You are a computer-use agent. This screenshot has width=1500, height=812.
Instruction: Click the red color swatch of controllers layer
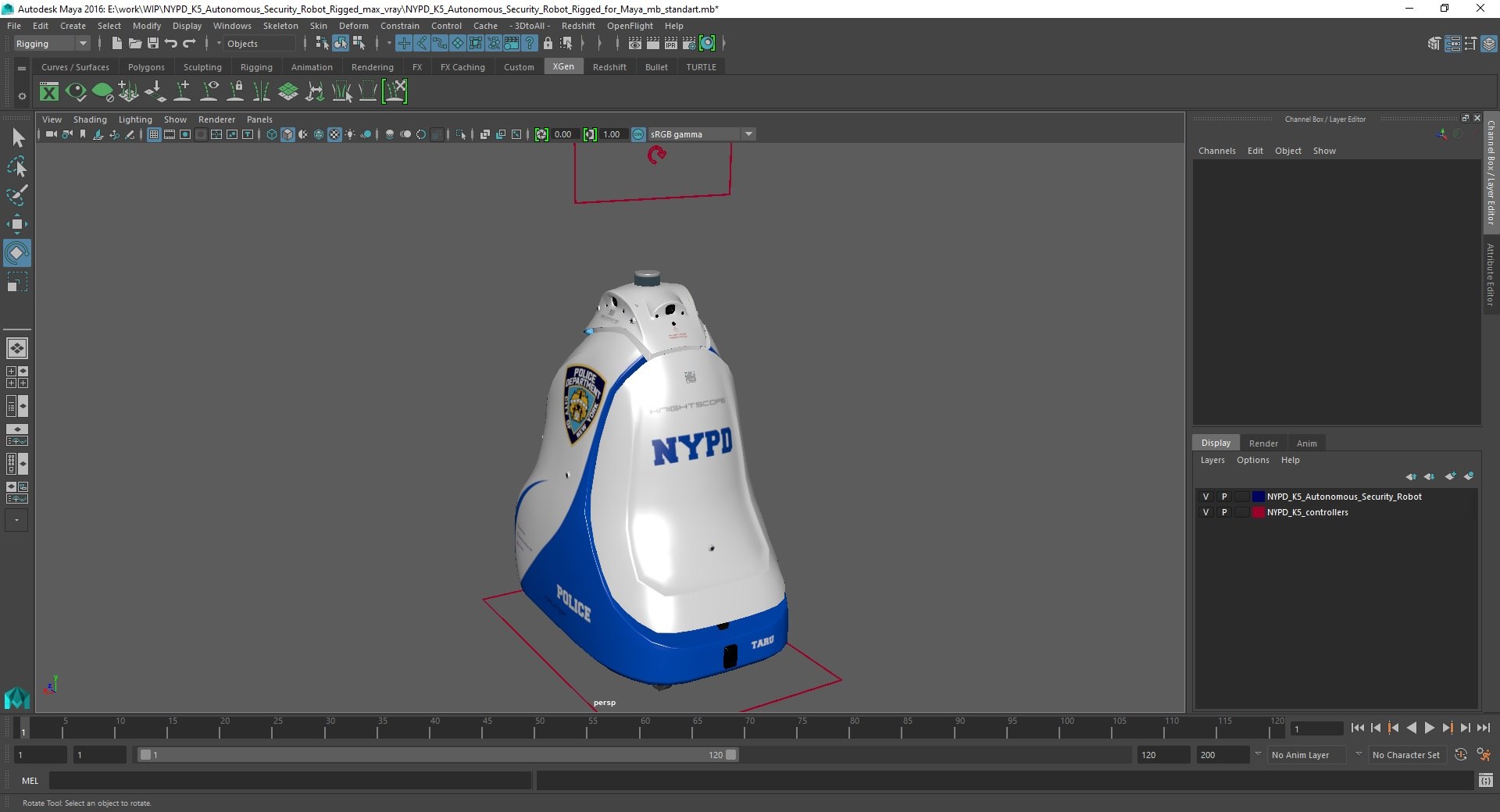click(1258, 512)
